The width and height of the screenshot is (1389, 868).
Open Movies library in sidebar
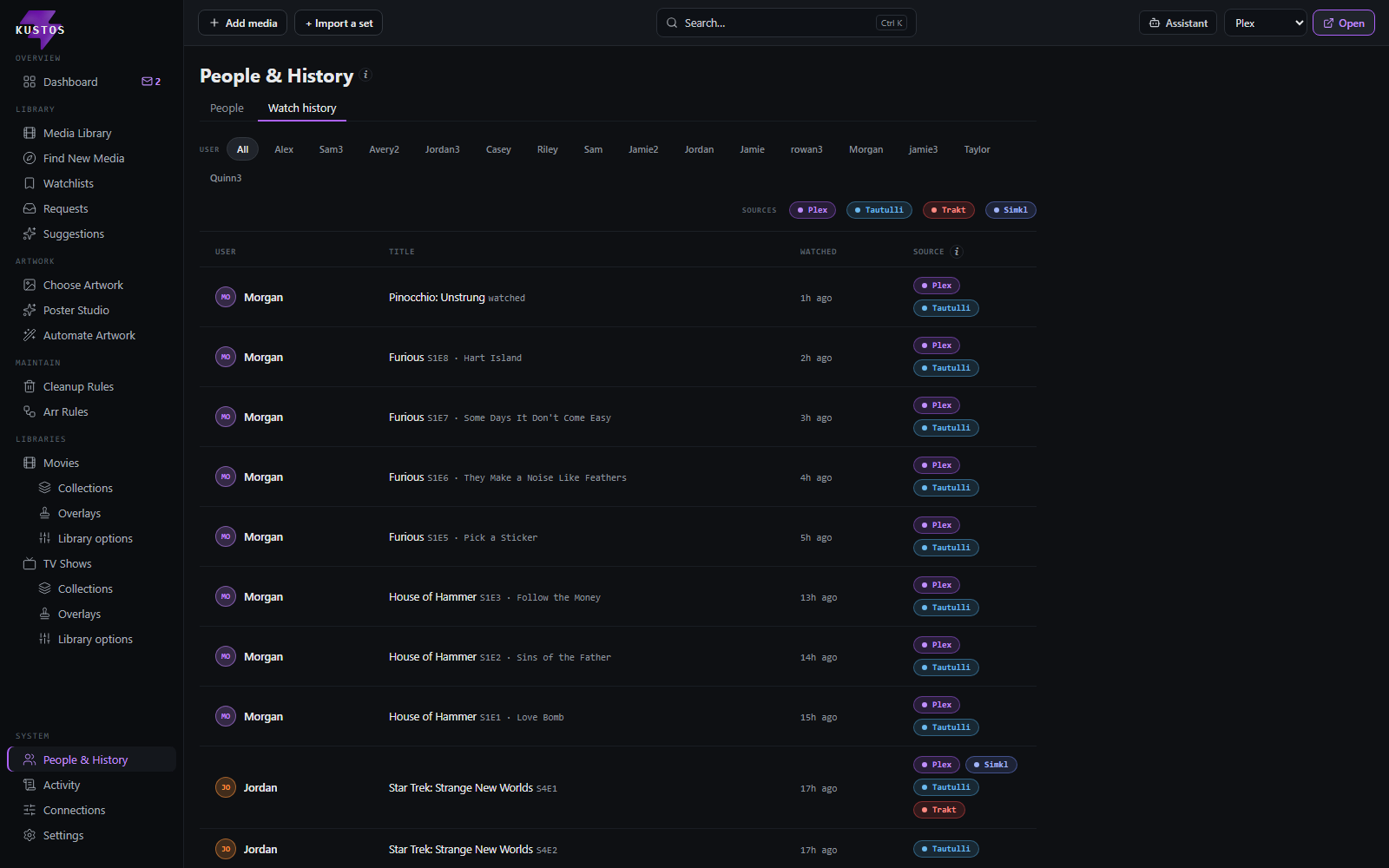61,463
